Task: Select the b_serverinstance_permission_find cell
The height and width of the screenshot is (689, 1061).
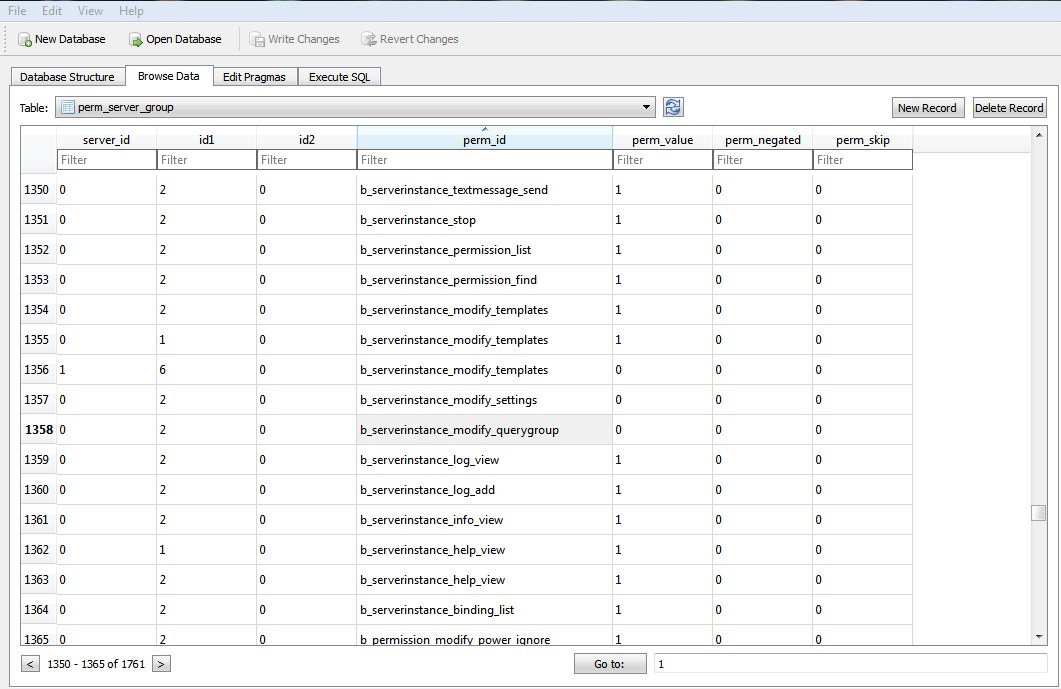Action: (484, 280)
